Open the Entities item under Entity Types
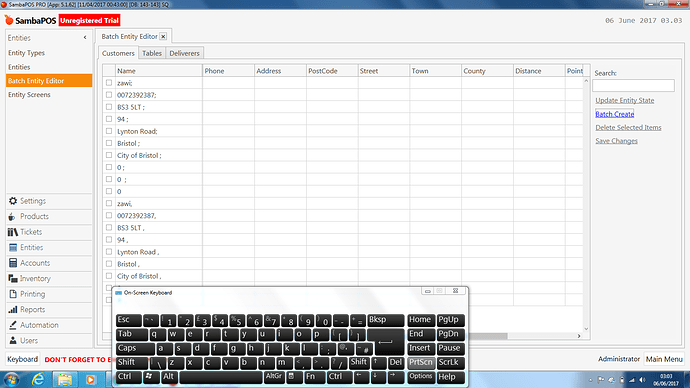 pyautogui.click(x=19, y=67)
